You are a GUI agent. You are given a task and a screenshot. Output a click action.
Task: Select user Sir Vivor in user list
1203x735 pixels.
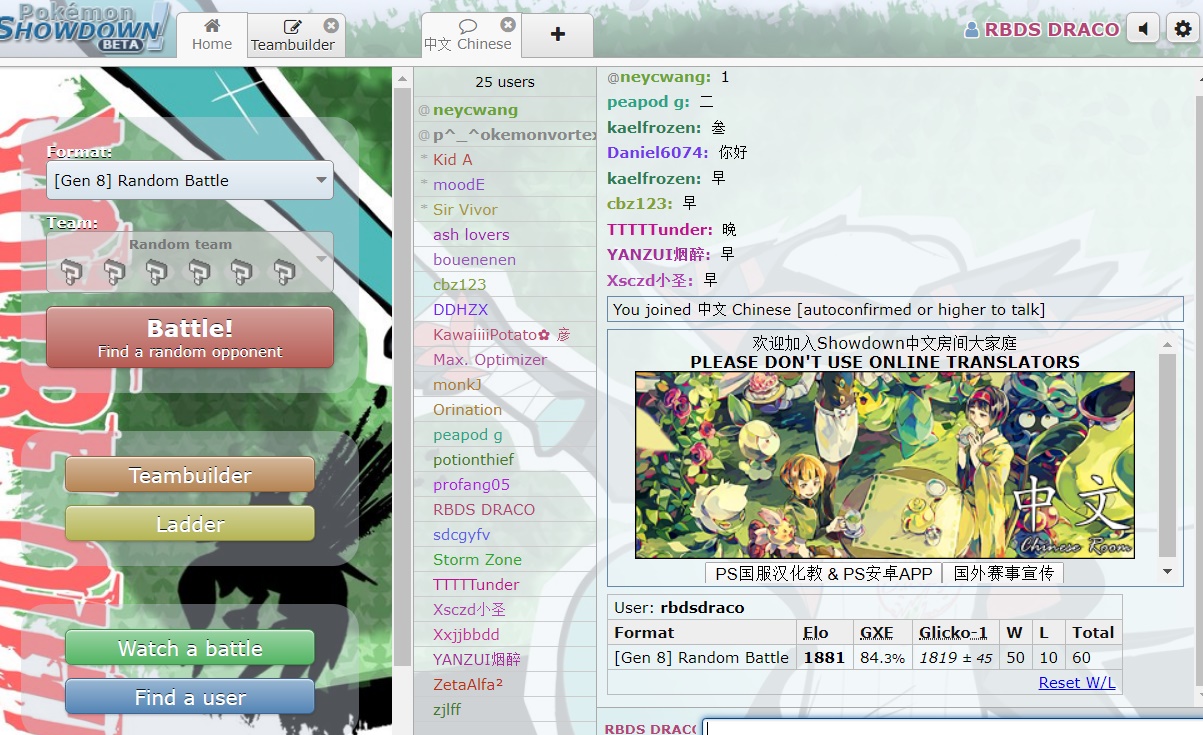(x=505, y=210)
